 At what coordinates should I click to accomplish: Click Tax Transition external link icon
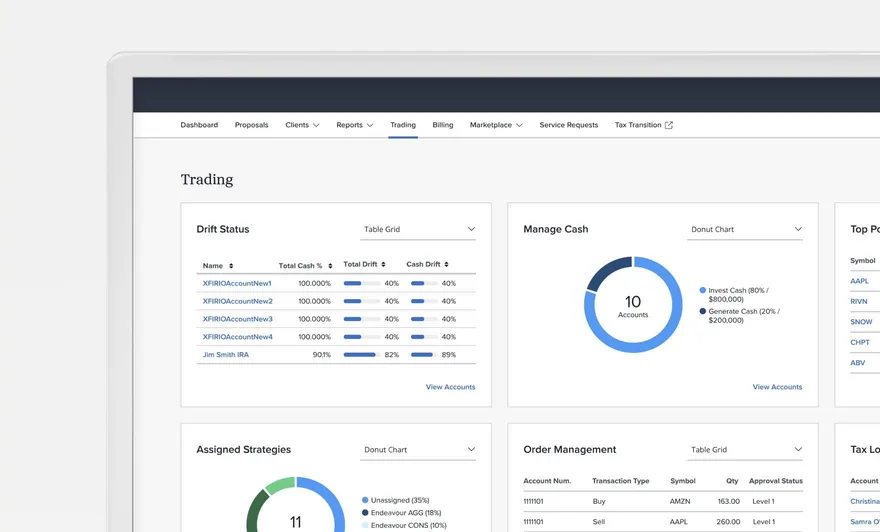668,125
